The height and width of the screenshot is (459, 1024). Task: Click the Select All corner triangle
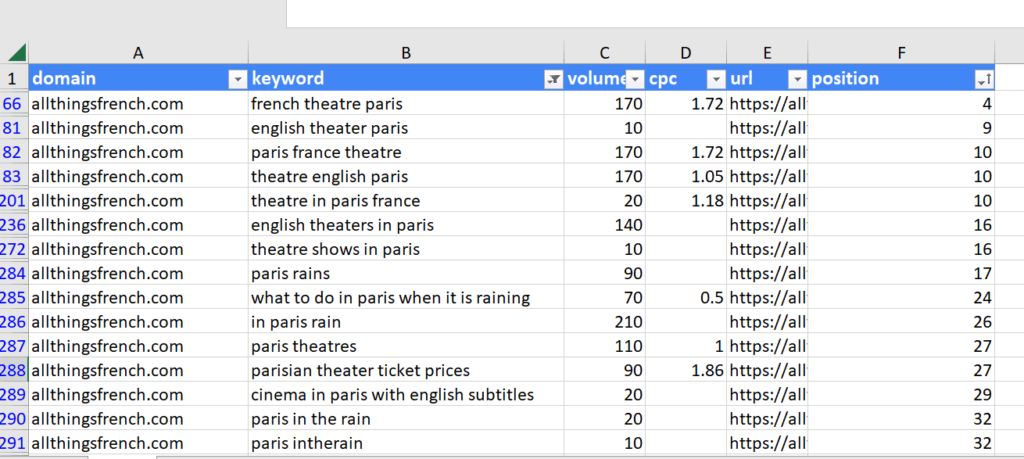pos(16,52)
